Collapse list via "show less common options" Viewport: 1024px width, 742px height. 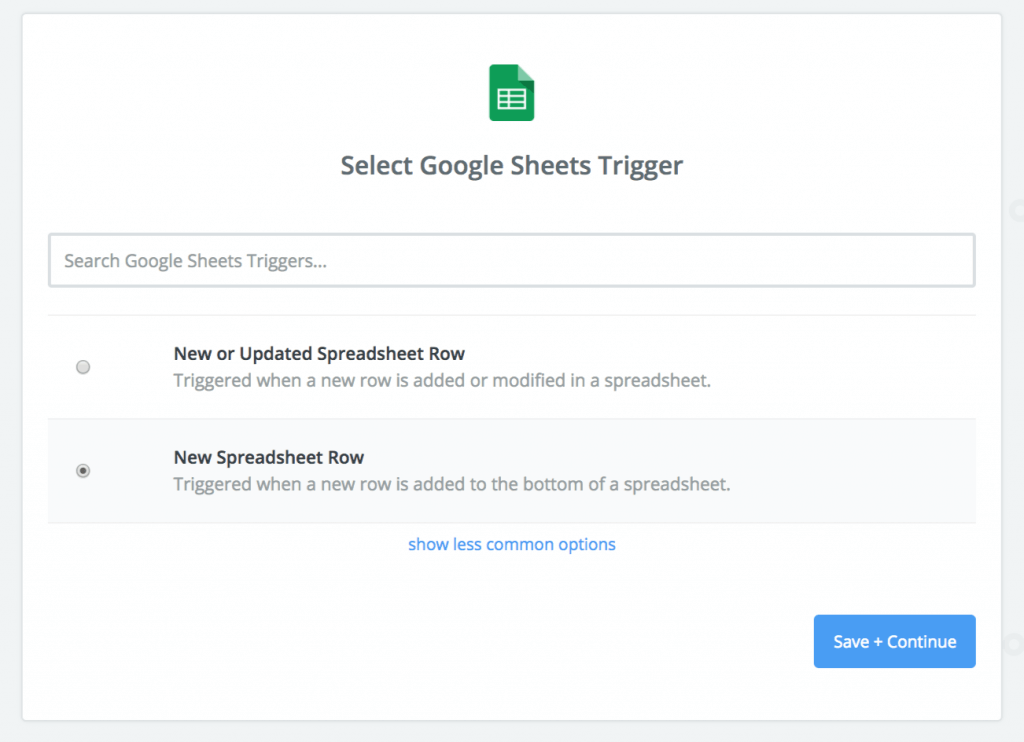[511, 544]
